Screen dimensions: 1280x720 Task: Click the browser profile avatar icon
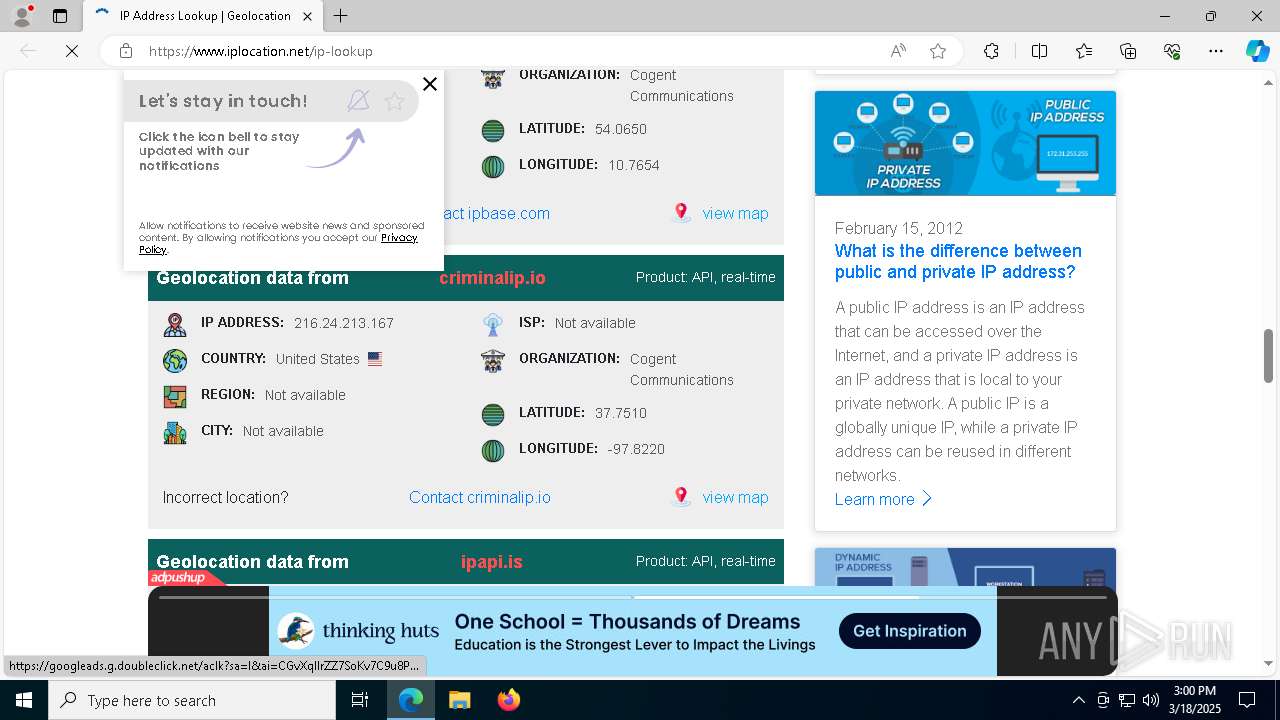coord(22,16)
